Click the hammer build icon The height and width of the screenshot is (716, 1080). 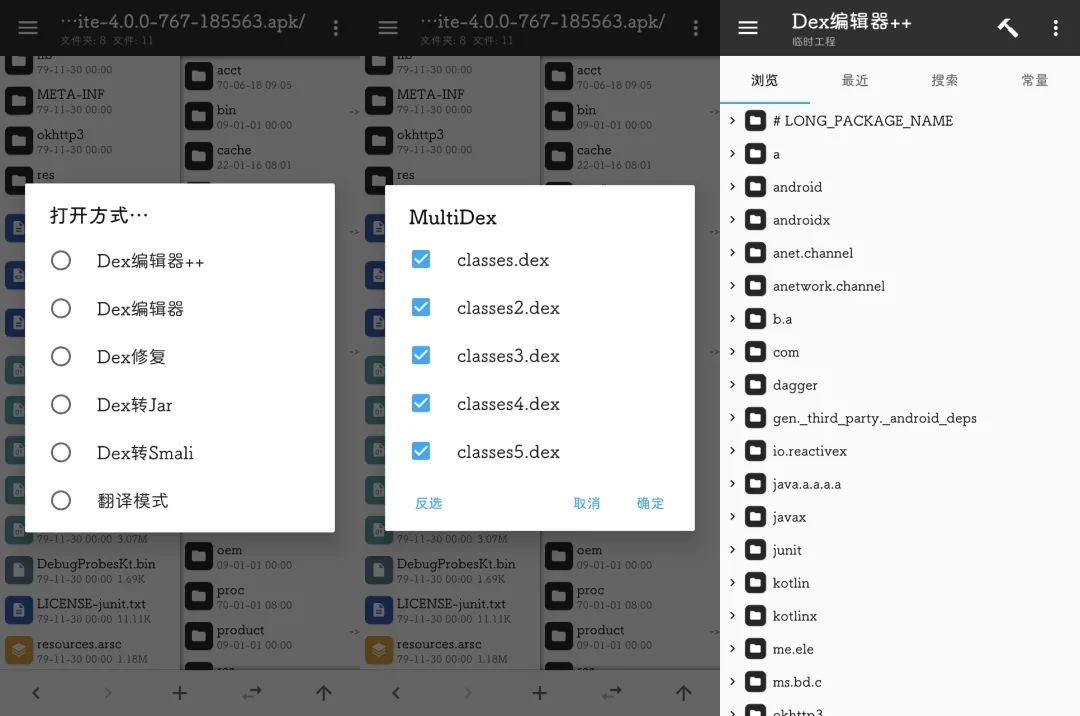click(x=1007, y=28)
